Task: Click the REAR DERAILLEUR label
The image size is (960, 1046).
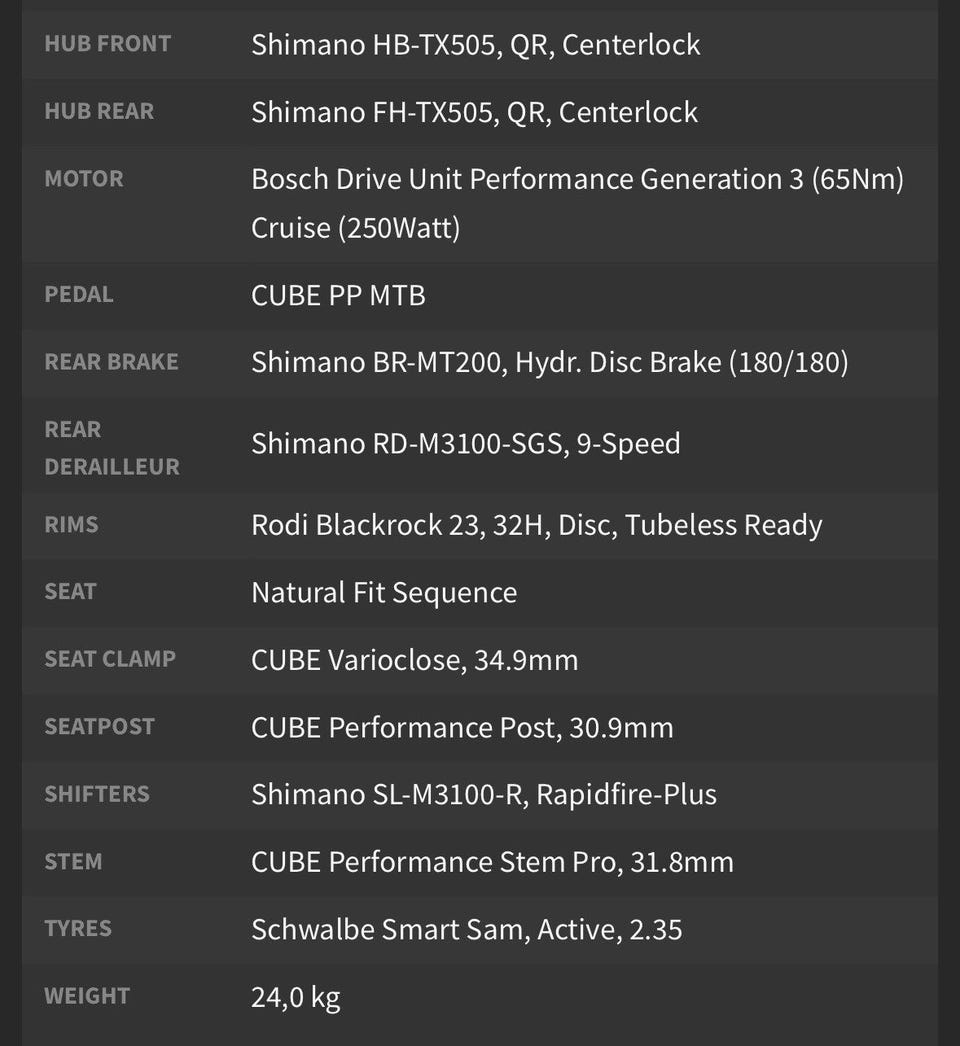Action: (x=111, y=448)
